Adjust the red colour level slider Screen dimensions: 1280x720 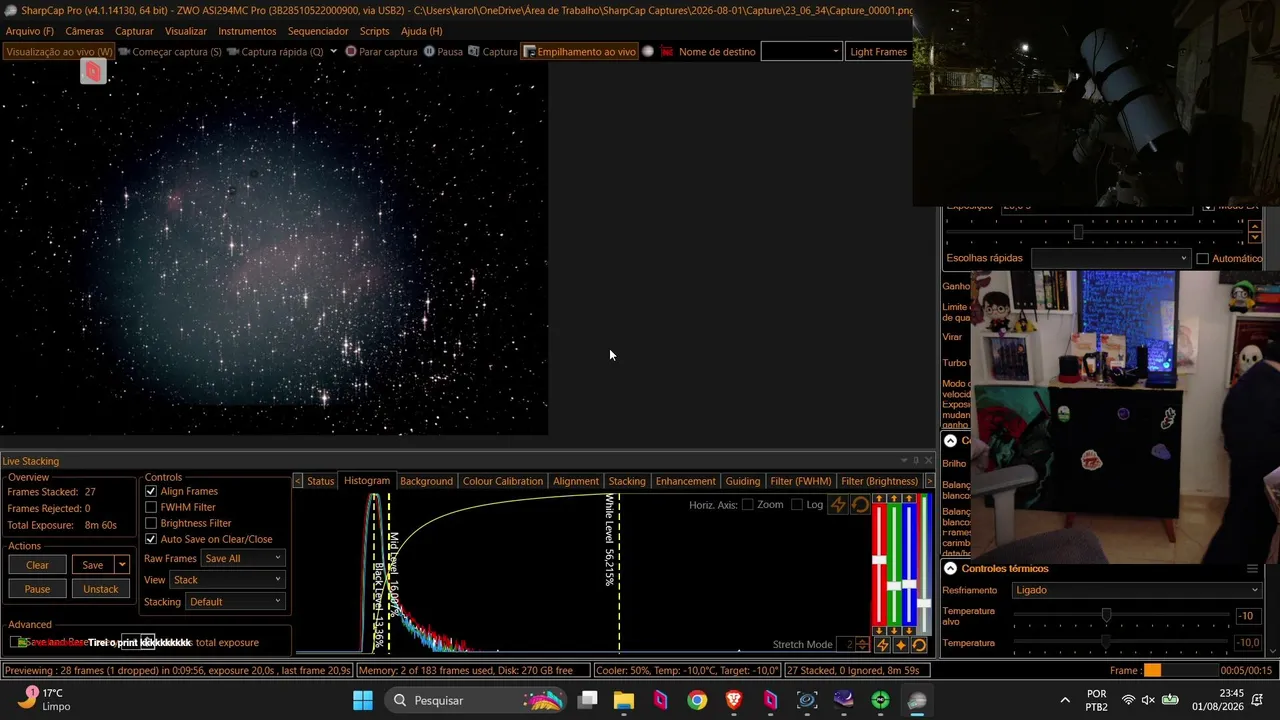(879, 560)
